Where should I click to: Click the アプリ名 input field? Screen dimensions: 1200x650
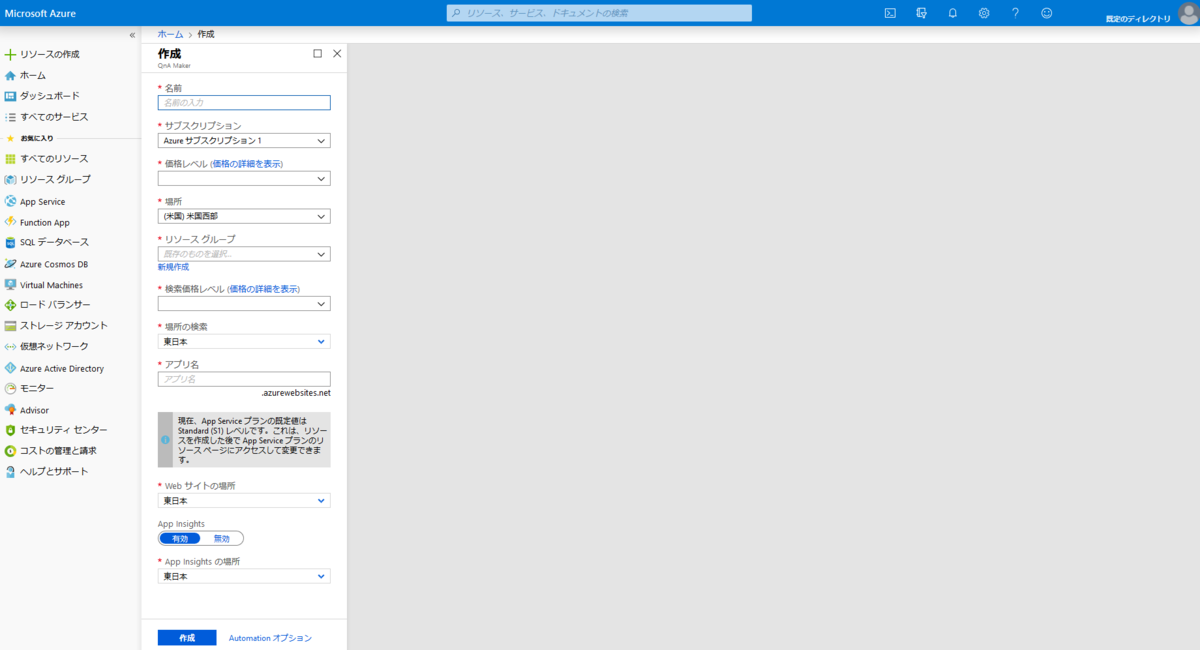click(244, 379)
